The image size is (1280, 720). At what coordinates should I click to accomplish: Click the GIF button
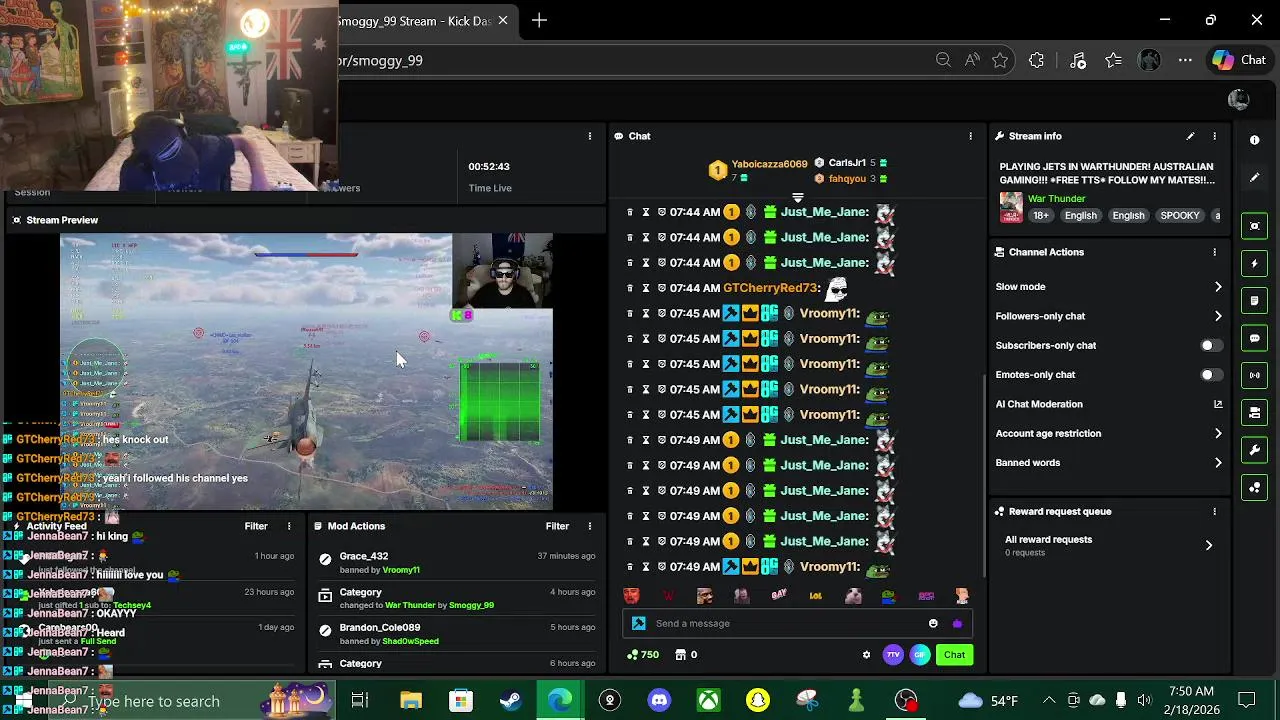tap(920, 655)
